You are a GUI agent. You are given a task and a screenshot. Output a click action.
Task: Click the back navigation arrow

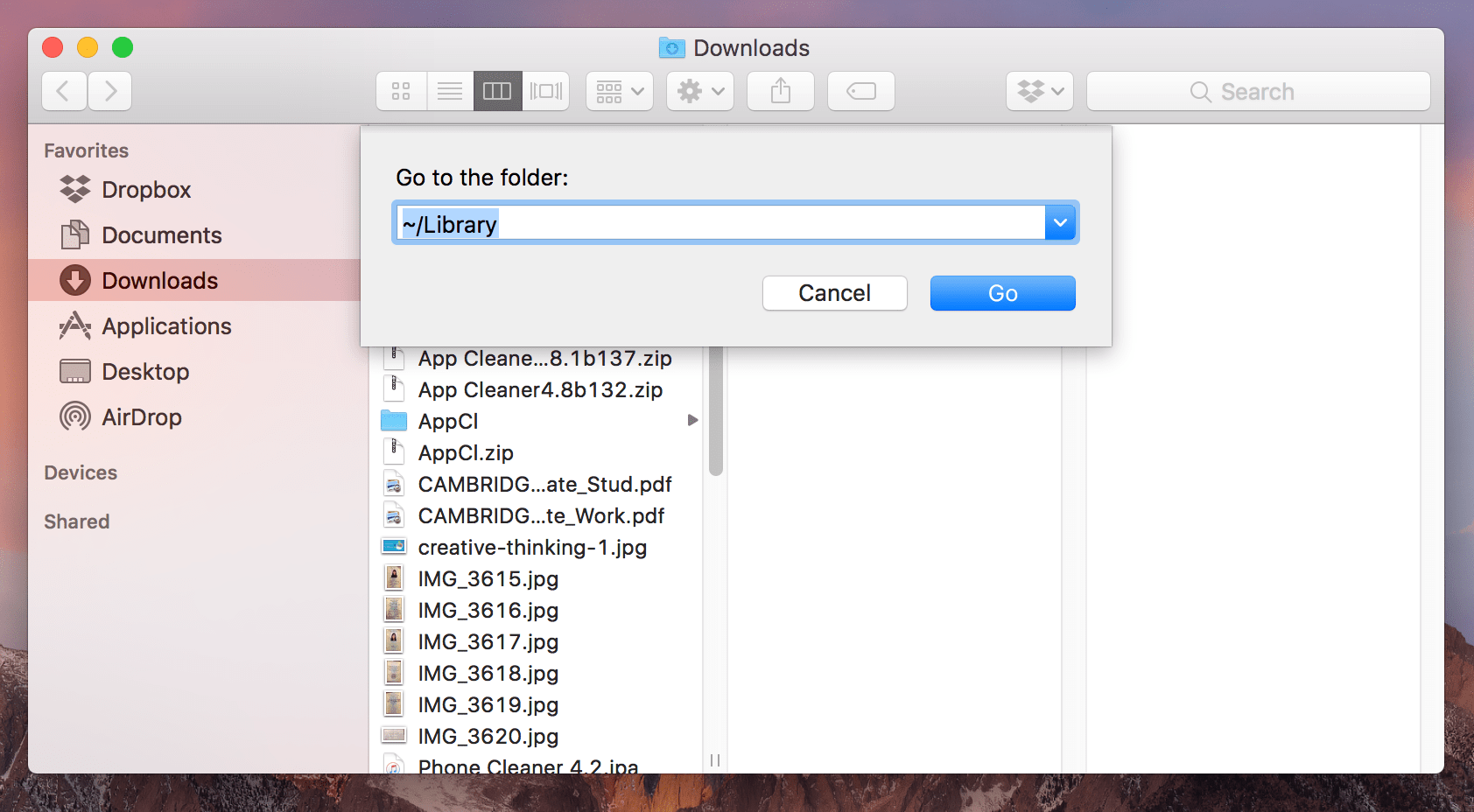[x=63, y=90]
